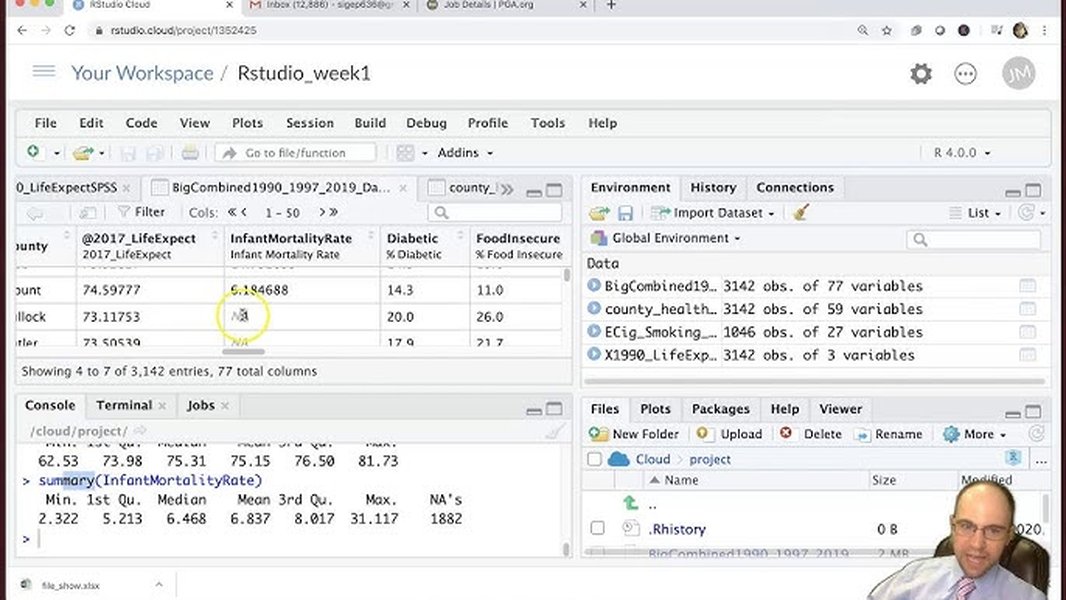The image size is (1066, 600).
Task: Open the JM user account avatar
Action: [1018, 73]
